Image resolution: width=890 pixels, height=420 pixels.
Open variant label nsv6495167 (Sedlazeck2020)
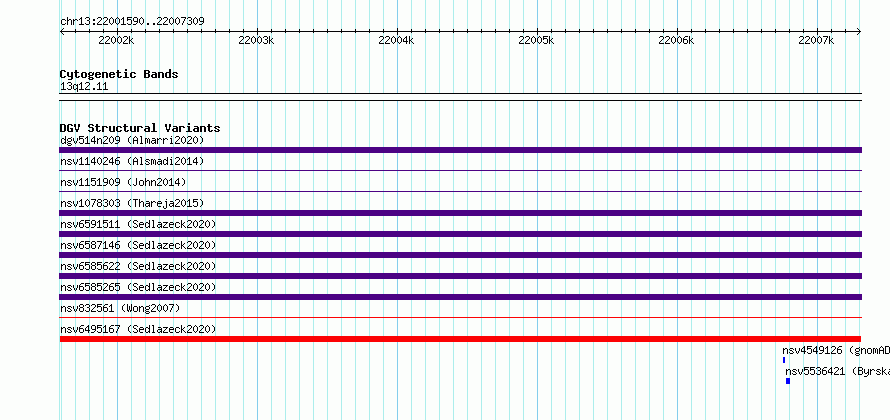(x=138, y=329)
